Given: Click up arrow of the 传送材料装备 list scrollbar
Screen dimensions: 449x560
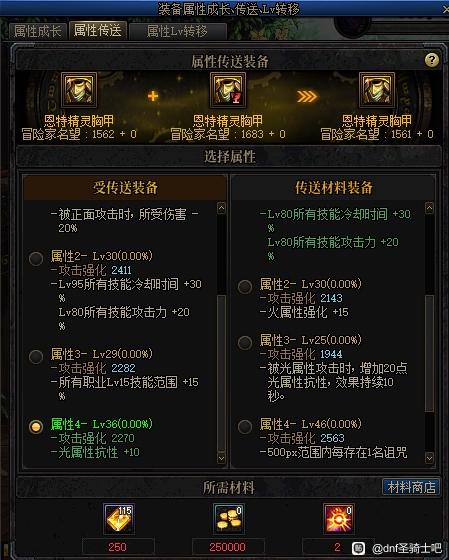Looking at the screenshot, I should tap(429, 208).
